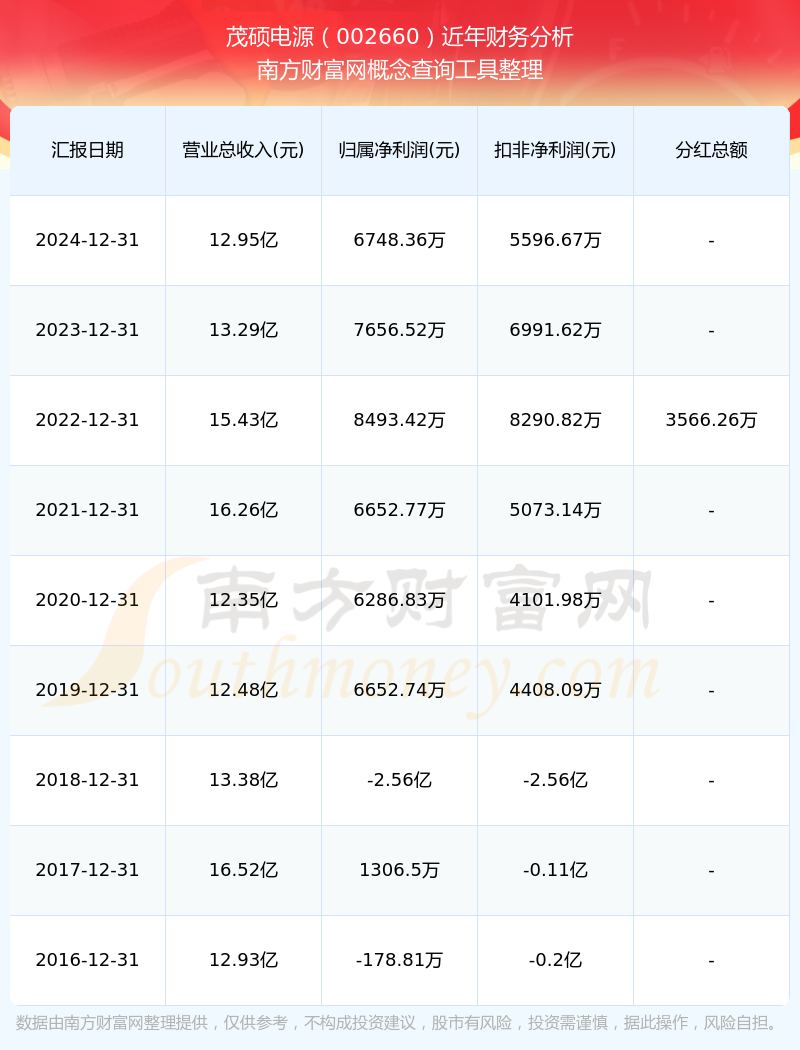The image size is (800, 1050).
Task: Click revenue value 16.26亿
Action: (x=244, y=510)
